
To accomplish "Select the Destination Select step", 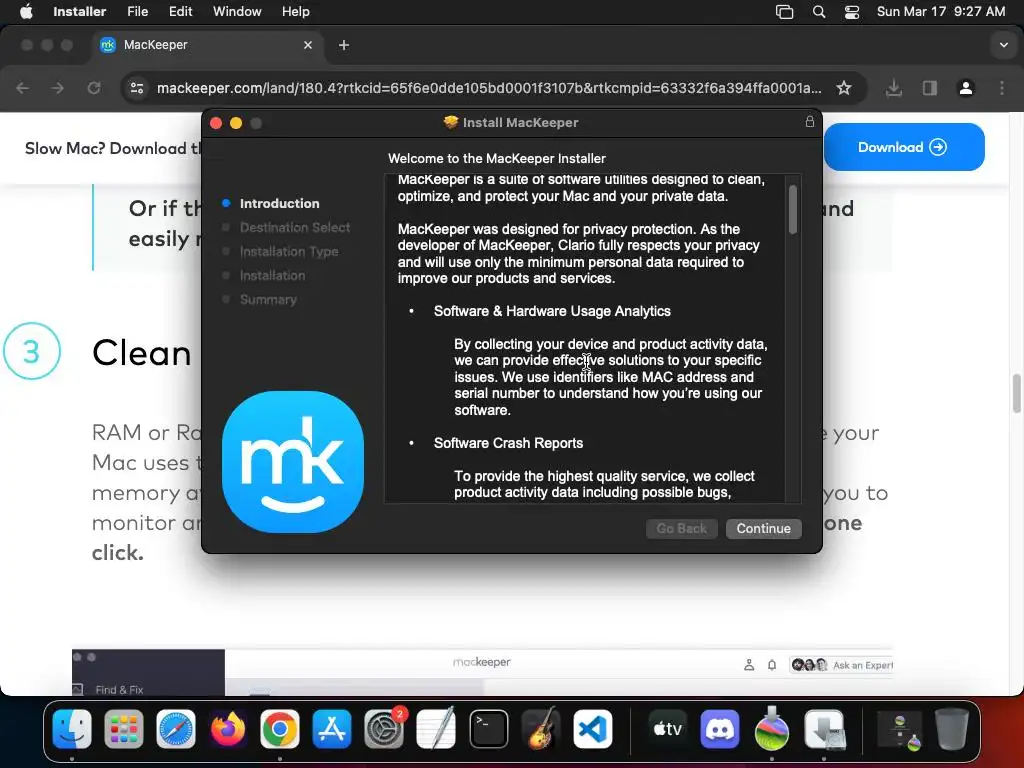I will click(295, 227).
